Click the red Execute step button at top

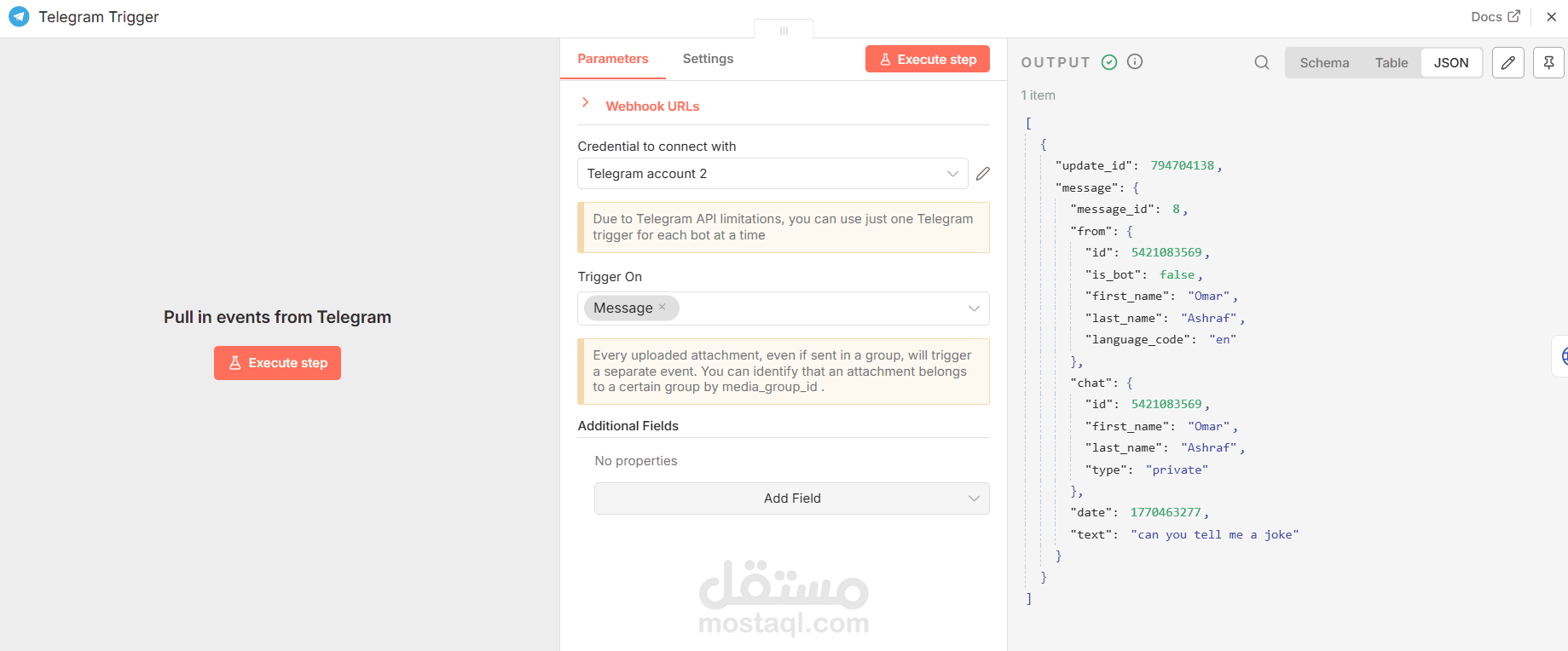(928, 59)
